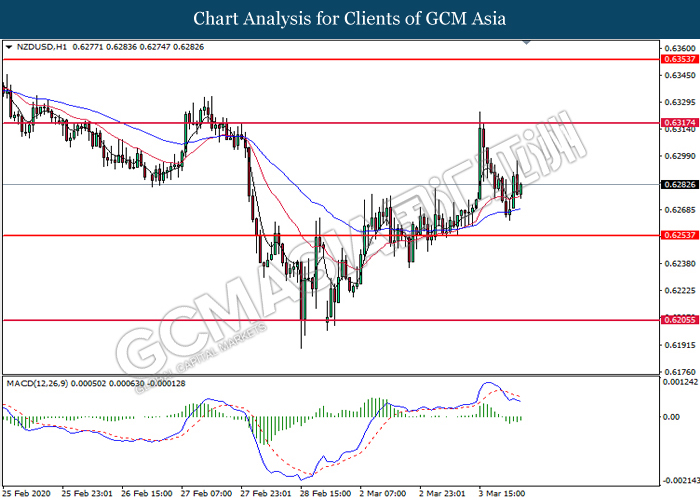The height and width of the screenshot is (500, 700).
Task: Click the NZDUSD,H1 symbol label
Action: click(42, 47)
